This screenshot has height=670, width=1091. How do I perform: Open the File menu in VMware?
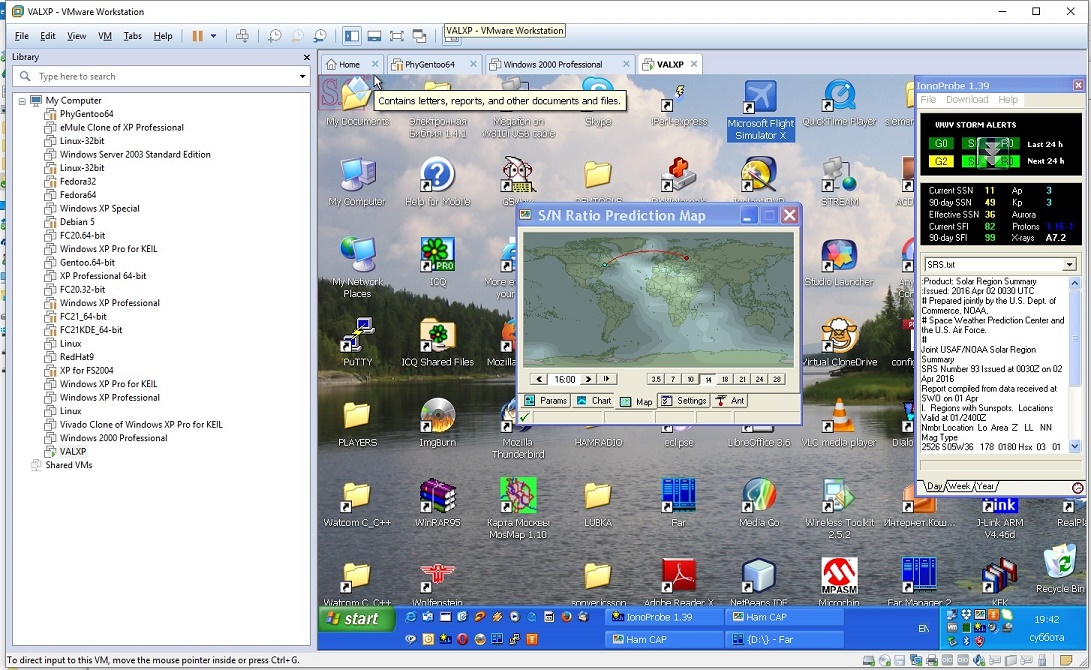tap(22, 35)
